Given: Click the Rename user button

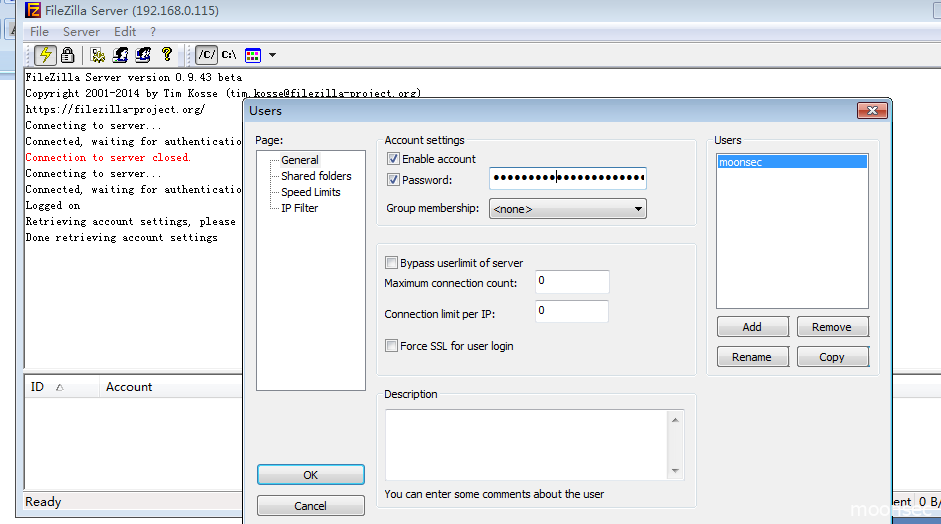Looking at the screenshot, I should click(753, 357).
